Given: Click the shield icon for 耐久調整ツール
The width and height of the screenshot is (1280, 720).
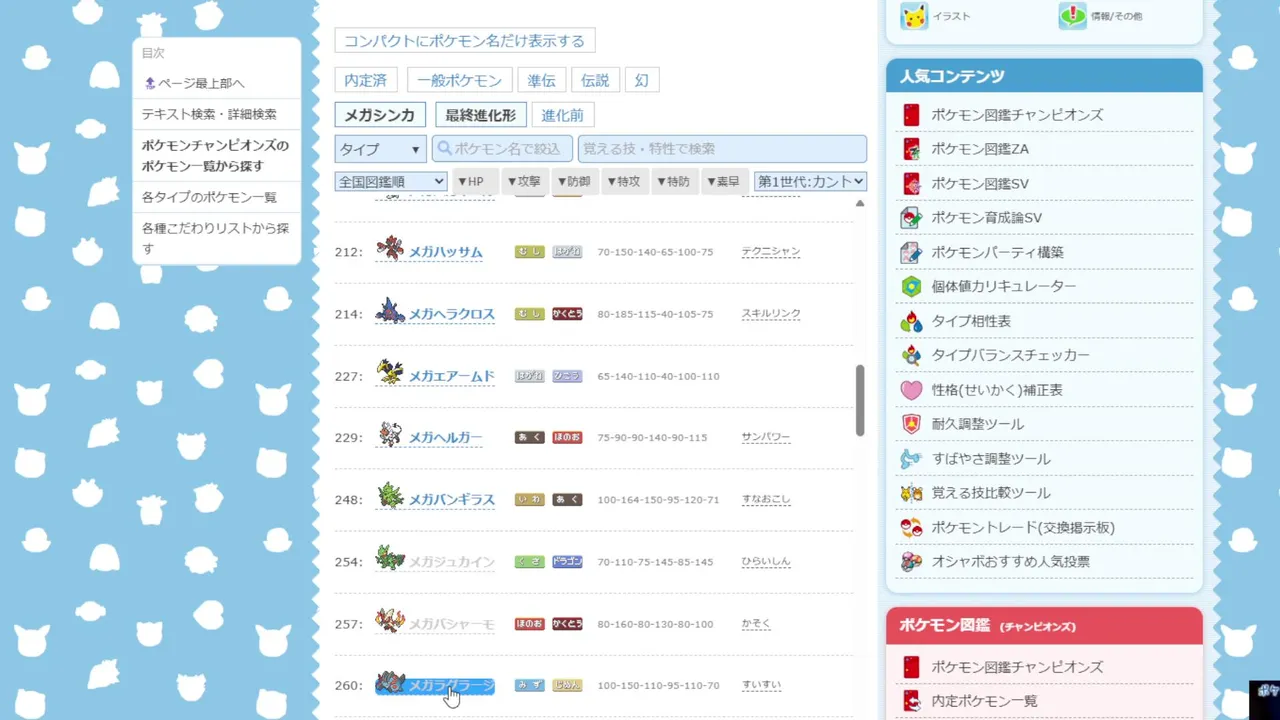Looking at the screenshot, I should (x=911, y=424).
